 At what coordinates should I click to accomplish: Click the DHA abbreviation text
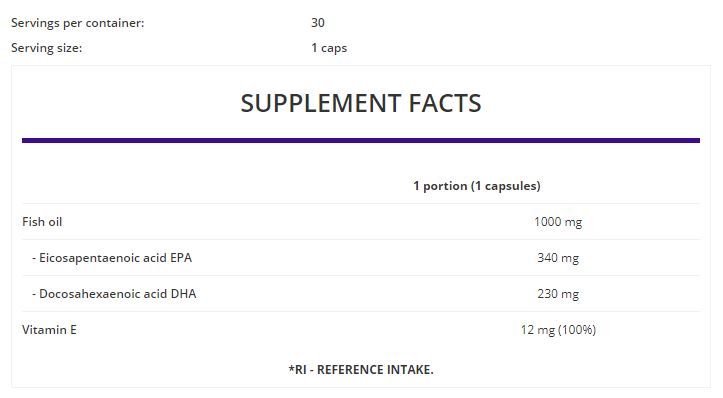tap(184, 294)
